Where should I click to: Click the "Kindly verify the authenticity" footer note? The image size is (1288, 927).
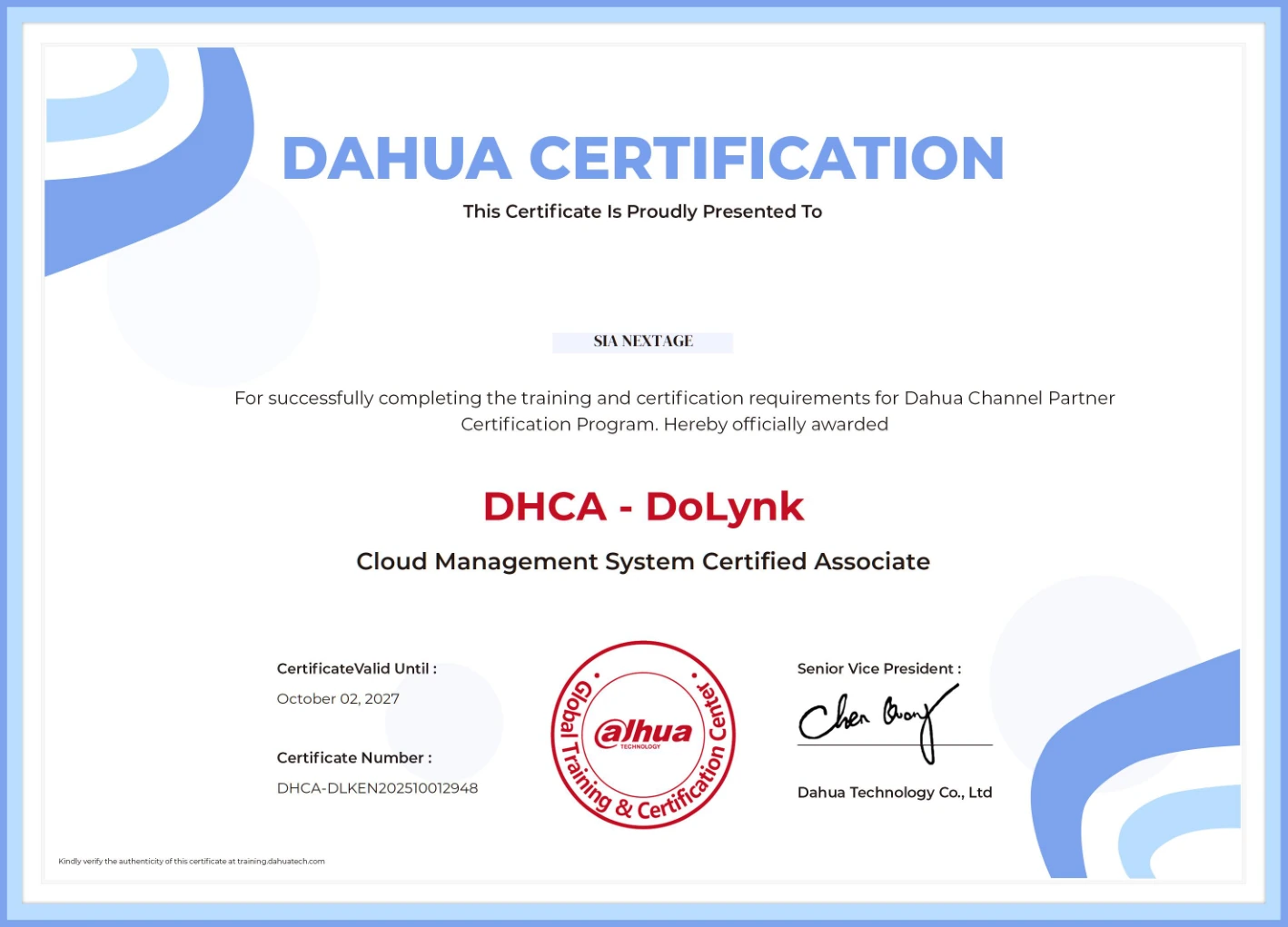192,861
